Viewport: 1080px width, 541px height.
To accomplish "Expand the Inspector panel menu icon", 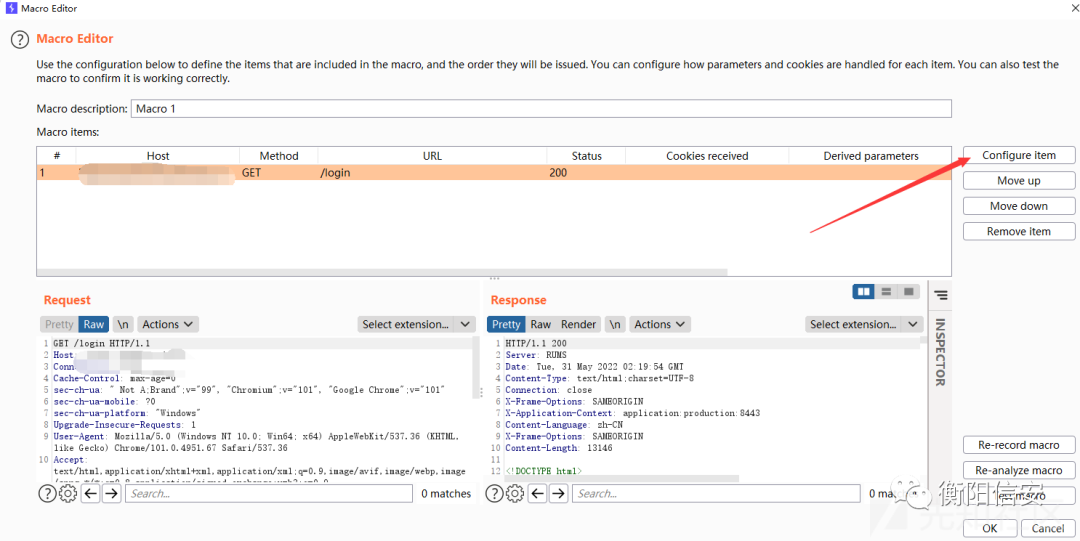I will 941,295.
